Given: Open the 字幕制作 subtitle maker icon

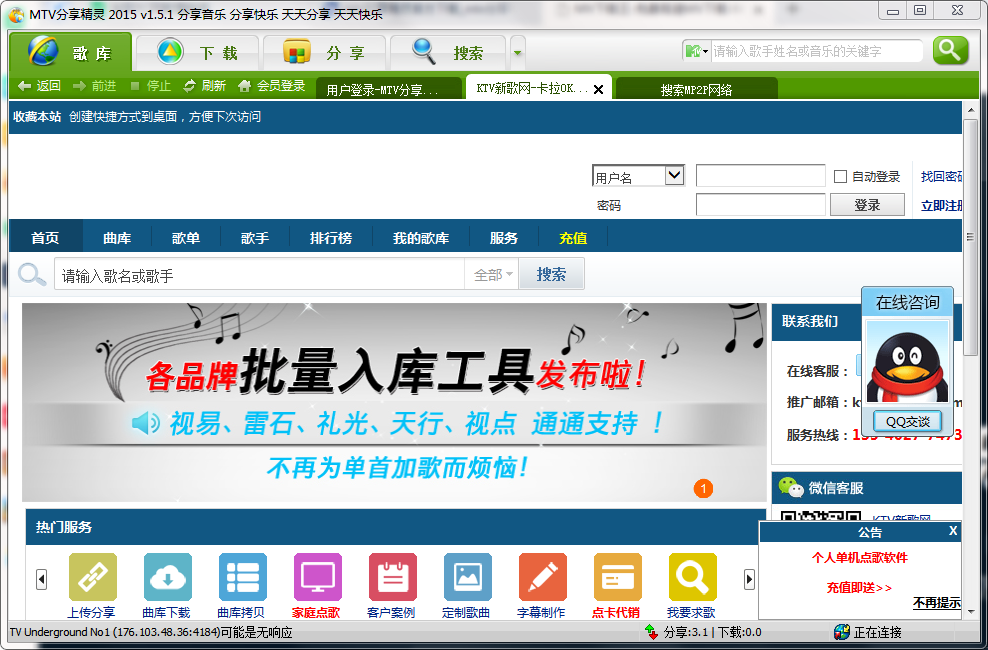Looking at the screenshot, I should coord(542,578).
